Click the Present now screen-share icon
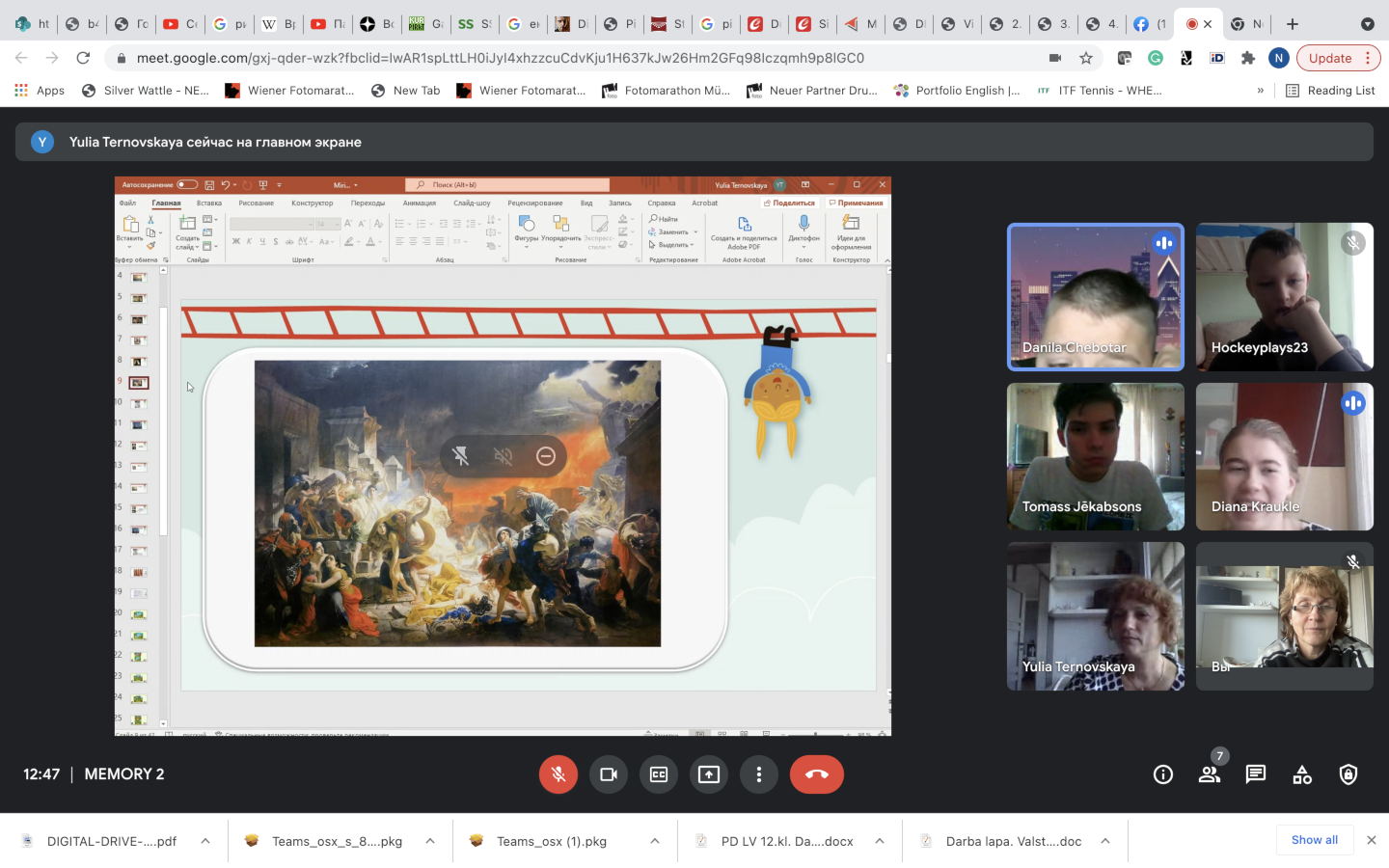This screenshot has width=1389, height=868. coord(709,774)
